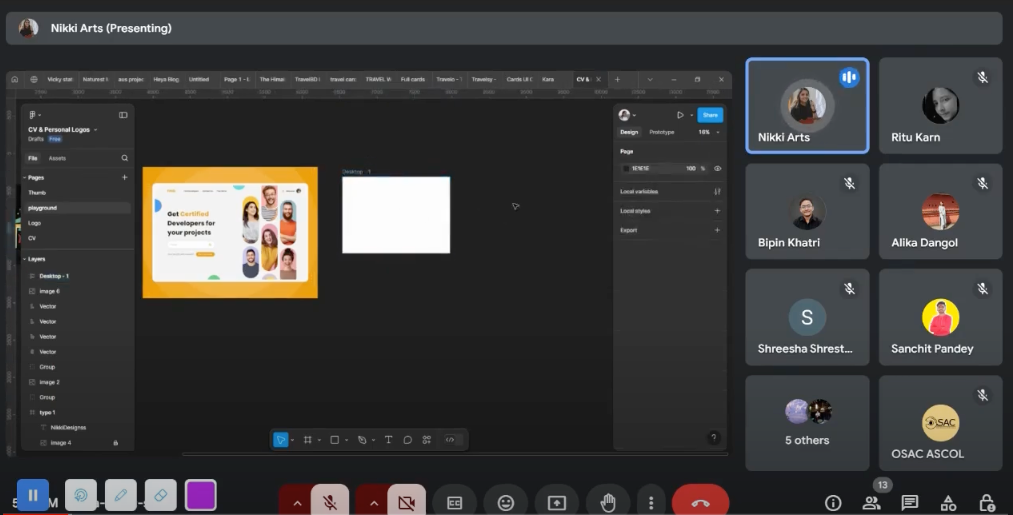Add an Export setting with plus icon
Screen dimensions: 1013x515
pyautogui.click(x=717, y=230)
